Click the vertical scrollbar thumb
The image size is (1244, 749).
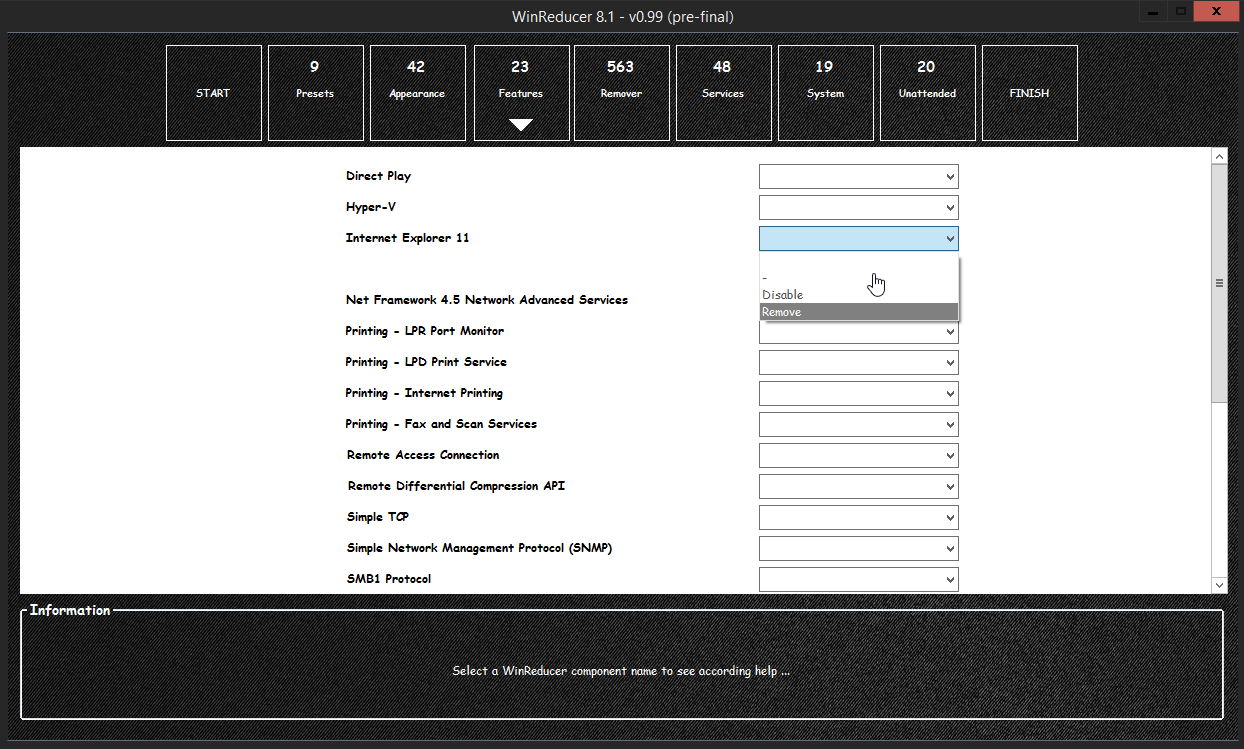coord(1219,283)
